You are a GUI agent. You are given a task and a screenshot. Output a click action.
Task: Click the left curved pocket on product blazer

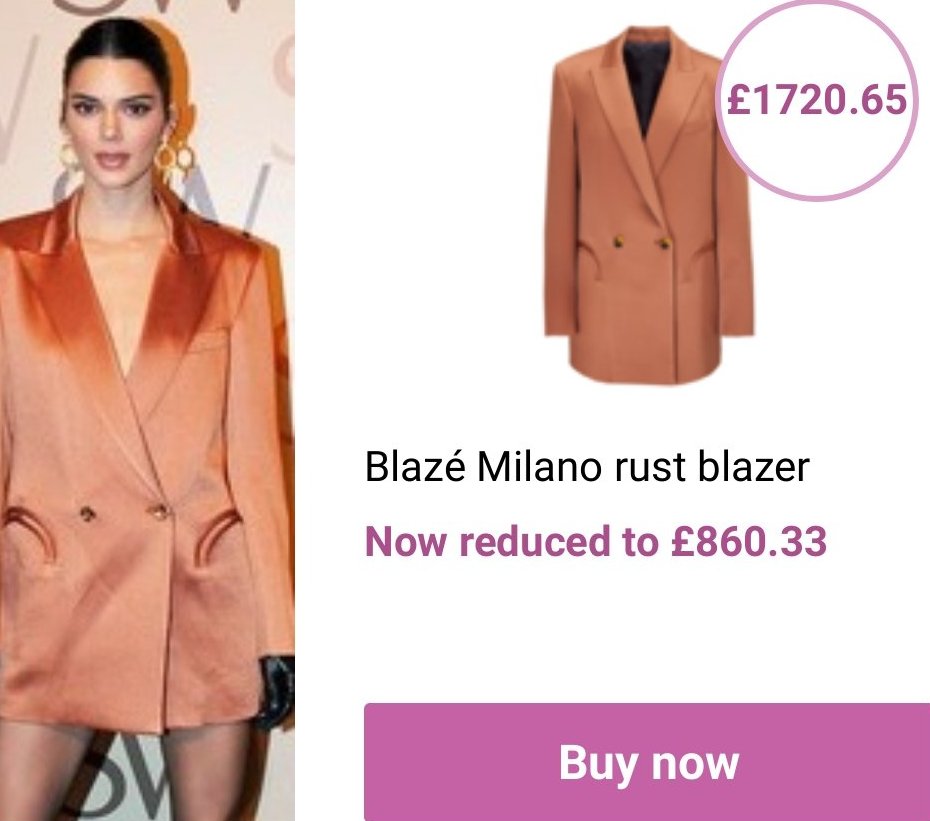588,259
